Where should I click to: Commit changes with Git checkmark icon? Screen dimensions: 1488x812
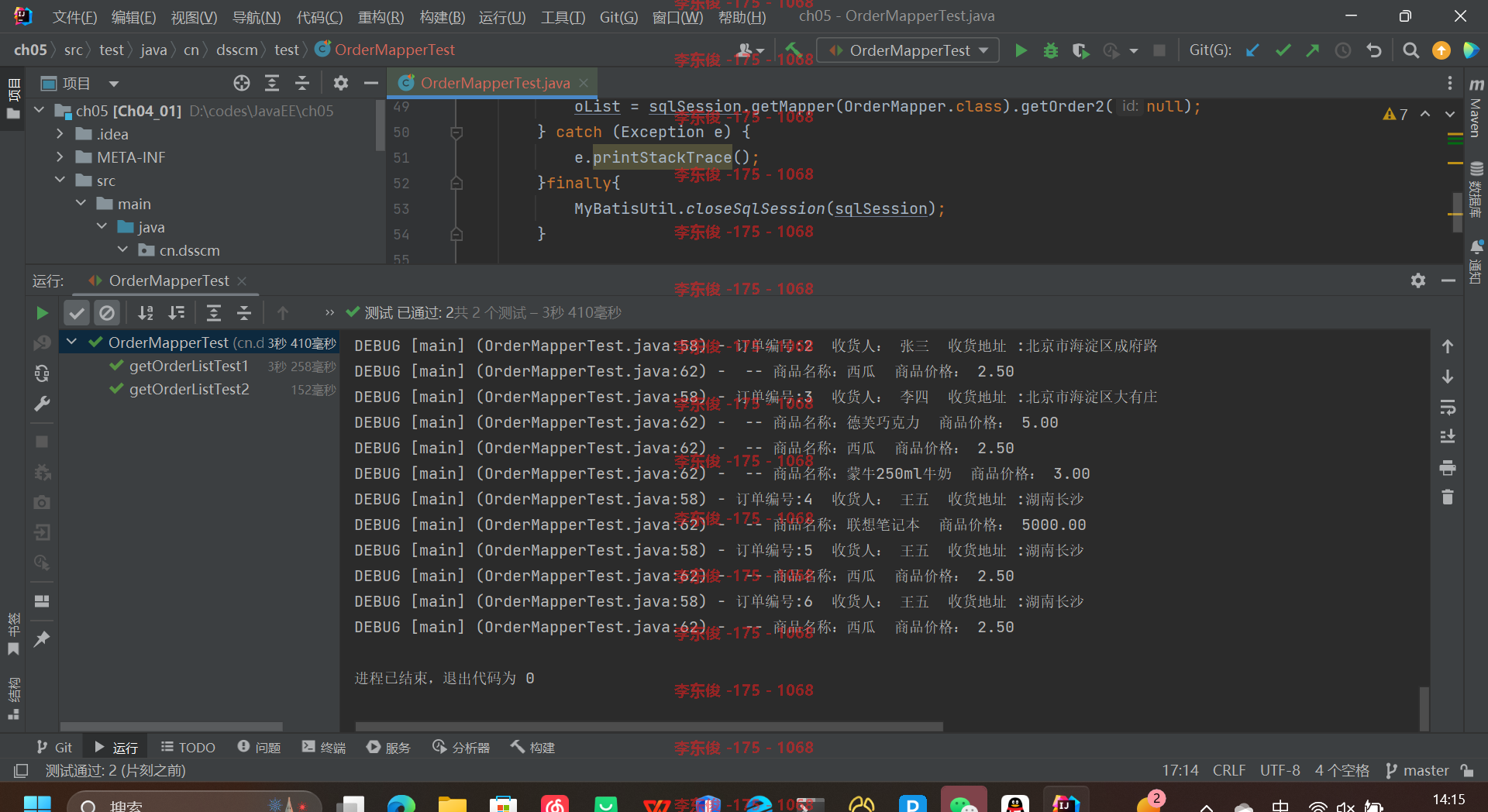(x=1283, y=50)
